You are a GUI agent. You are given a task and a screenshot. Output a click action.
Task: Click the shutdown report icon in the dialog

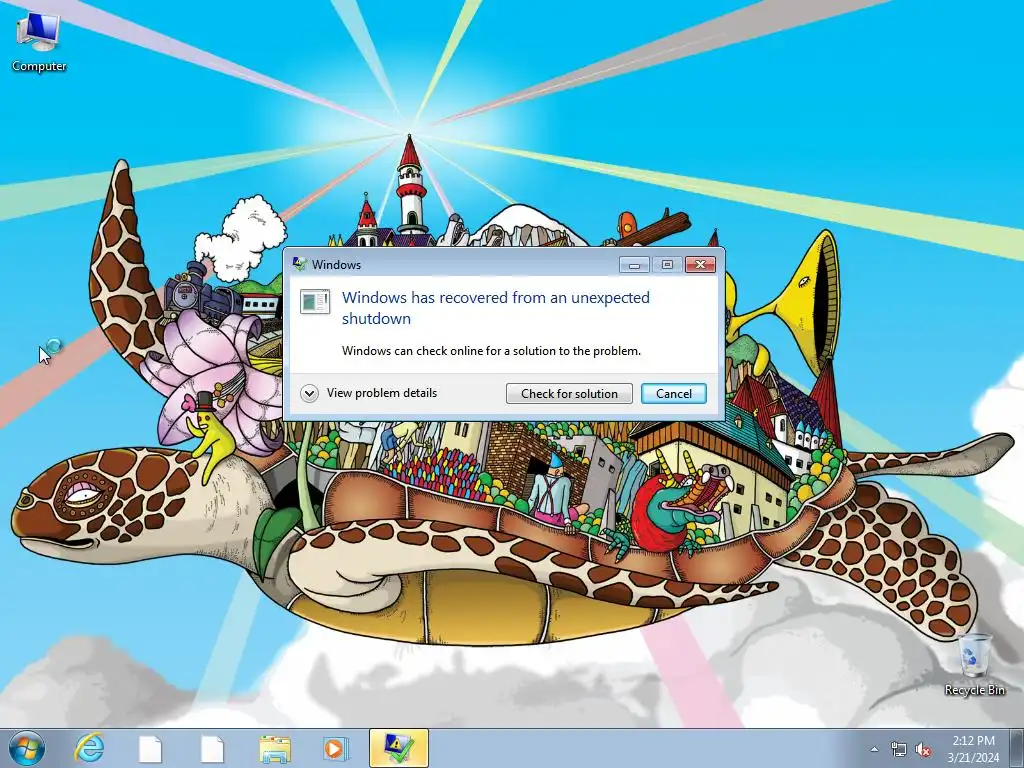click(x=315, y=302)
